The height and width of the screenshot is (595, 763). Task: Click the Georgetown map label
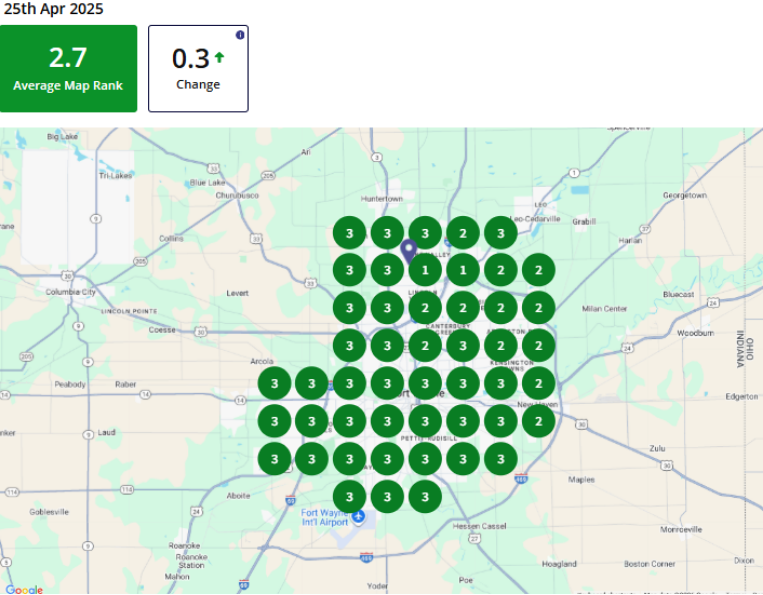coord(685,195)
